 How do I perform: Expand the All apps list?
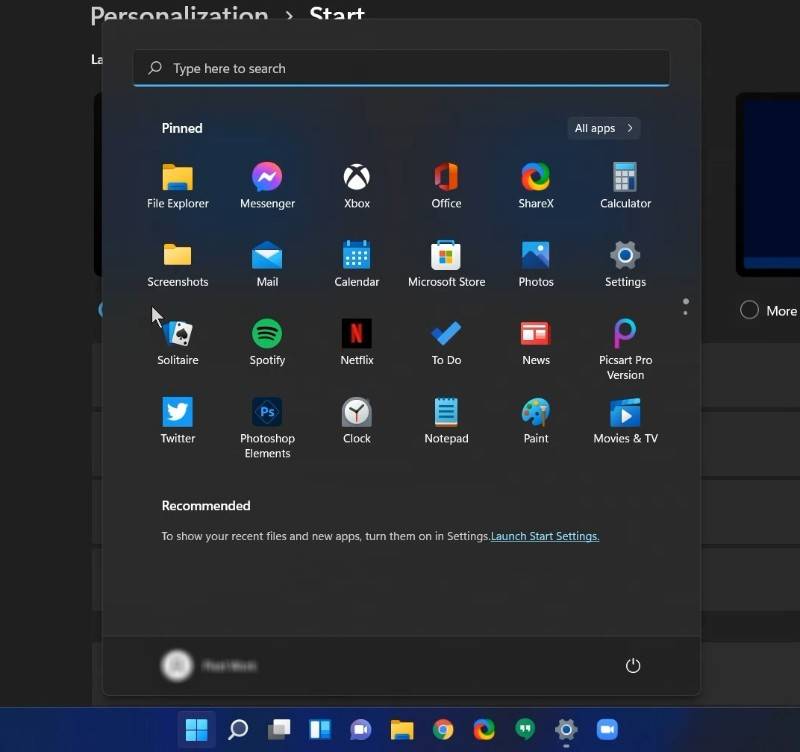[x=603, y=128]
